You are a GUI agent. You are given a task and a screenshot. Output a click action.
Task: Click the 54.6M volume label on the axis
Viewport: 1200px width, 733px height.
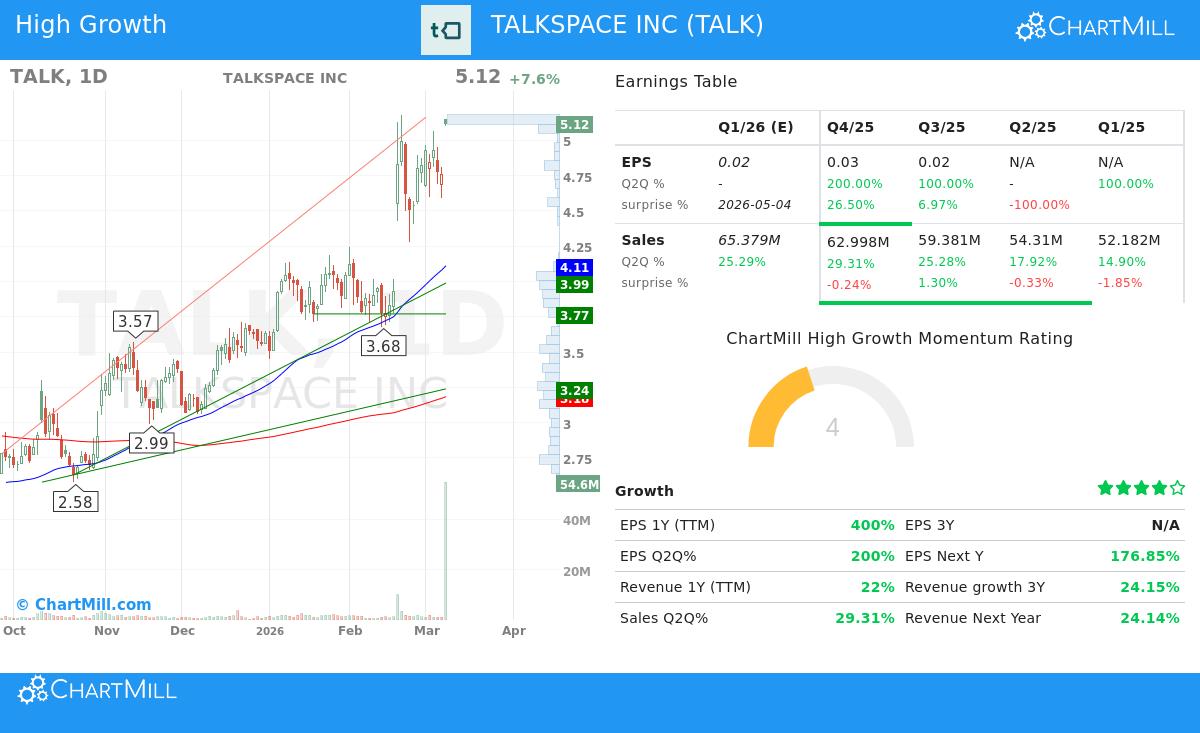[578, 484]
